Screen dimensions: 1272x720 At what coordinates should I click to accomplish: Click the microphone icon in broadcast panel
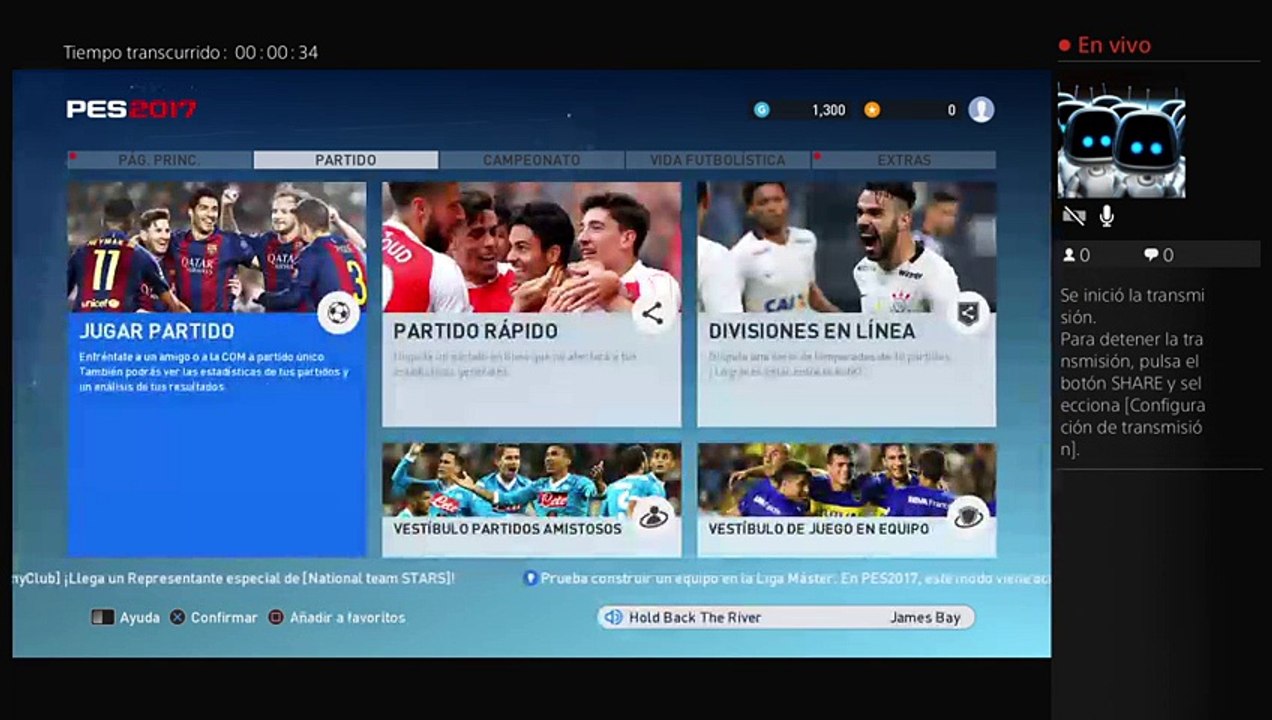pyautogui.click(x=1107, y=215)
